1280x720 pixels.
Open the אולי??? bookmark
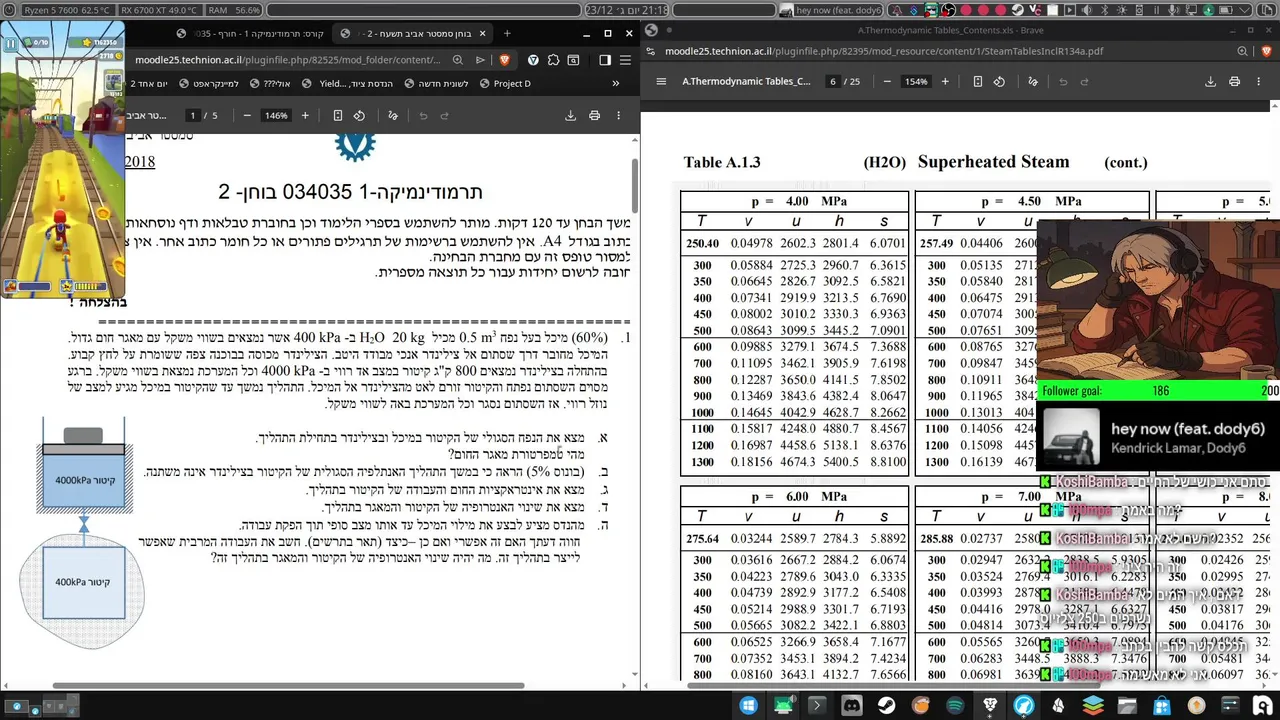pyautogui.click(x=271, y=84)
